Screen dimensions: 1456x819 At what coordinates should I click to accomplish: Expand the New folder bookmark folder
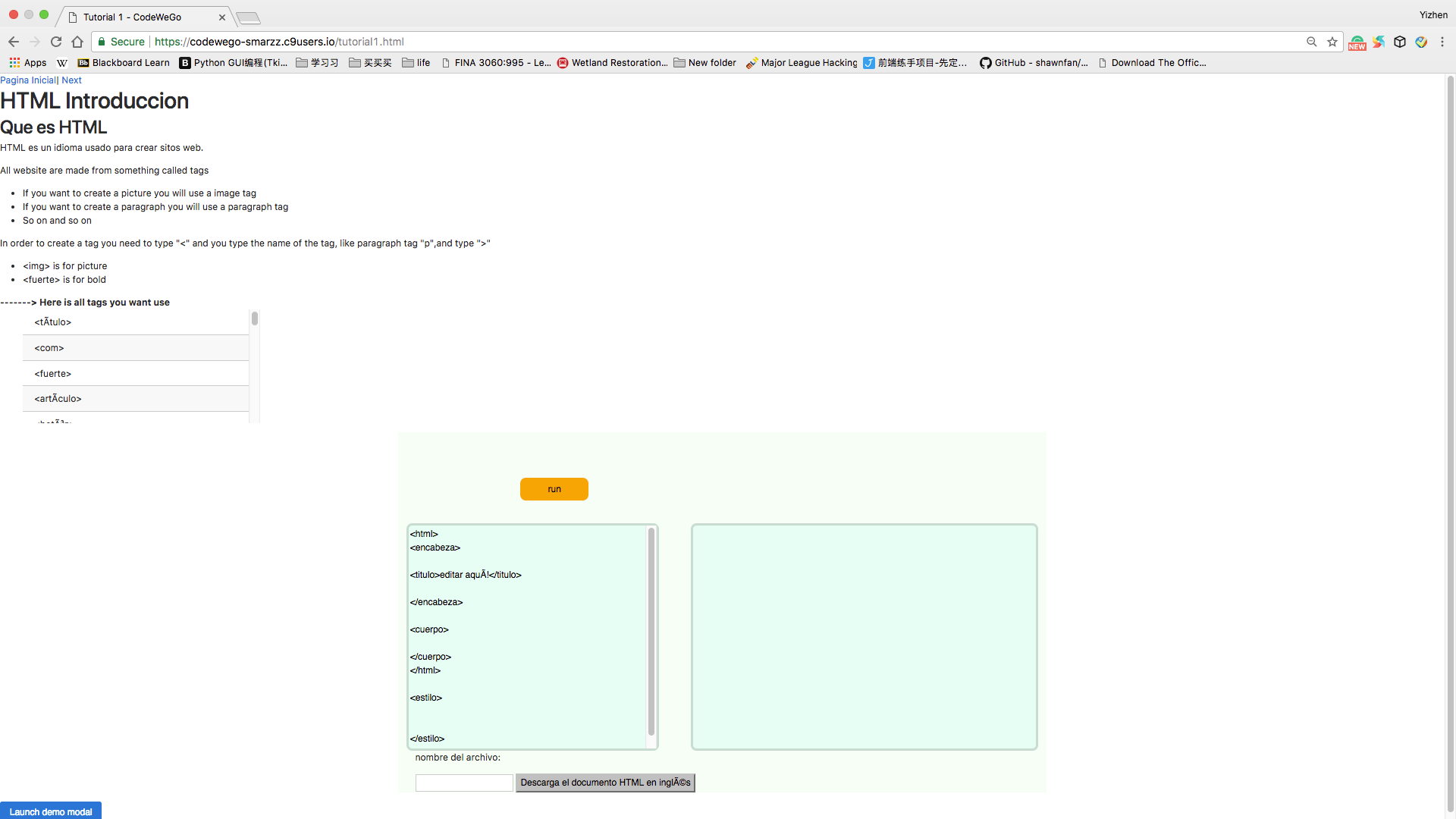(x=704, y=63)
